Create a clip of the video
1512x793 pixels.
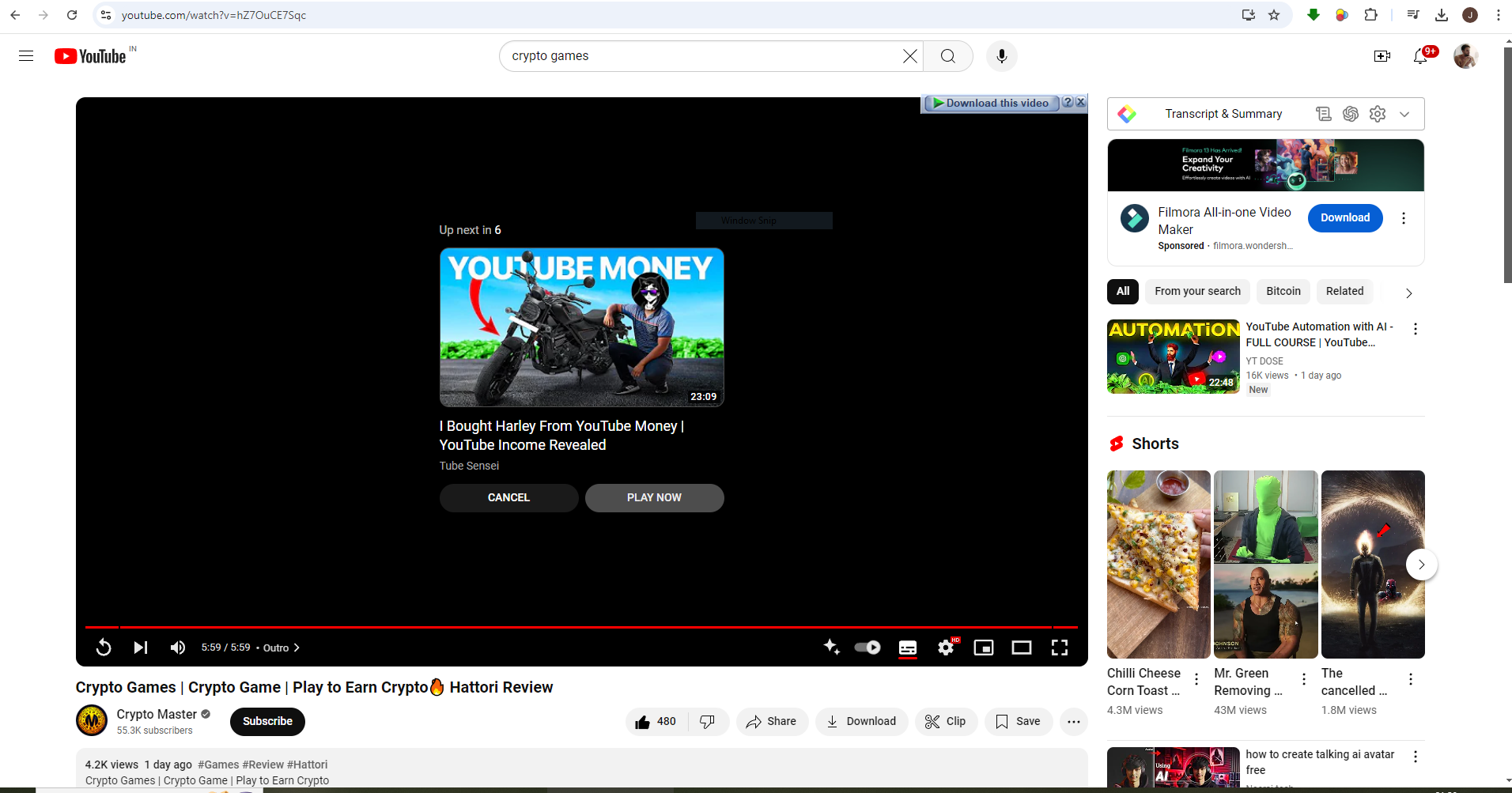click(946, 722)
